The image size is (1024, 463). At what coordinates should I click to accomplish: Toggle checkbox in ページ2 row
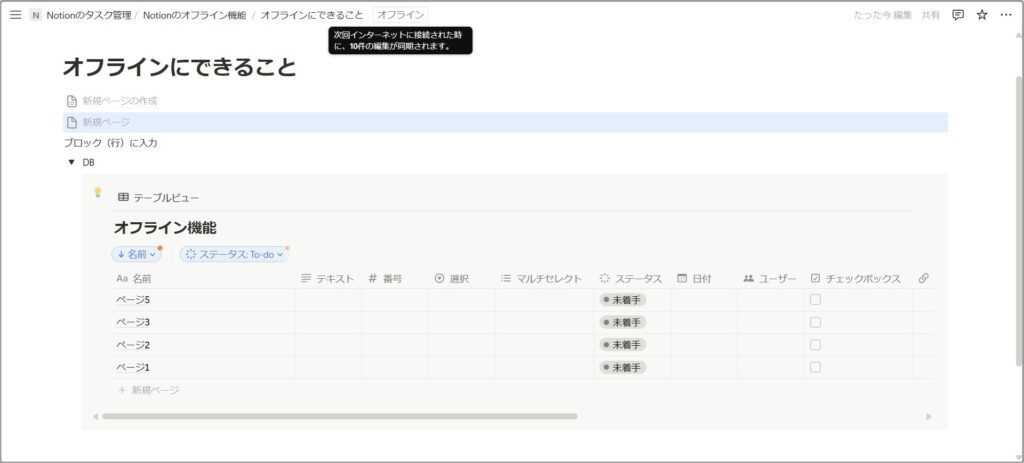pos(816,344)
